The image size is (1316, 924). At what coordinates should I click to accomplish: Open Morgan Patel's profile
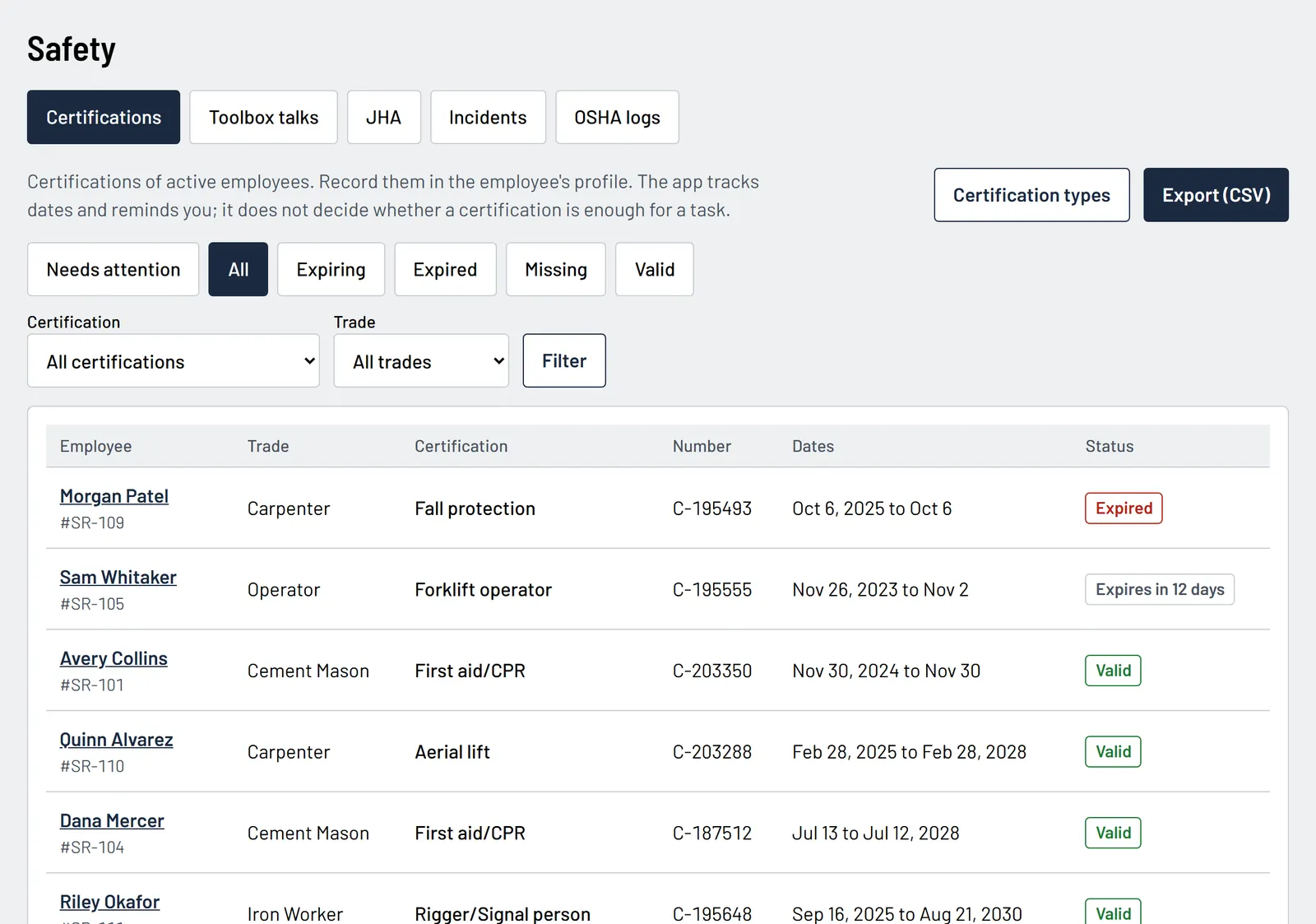(x=114, y=496)
